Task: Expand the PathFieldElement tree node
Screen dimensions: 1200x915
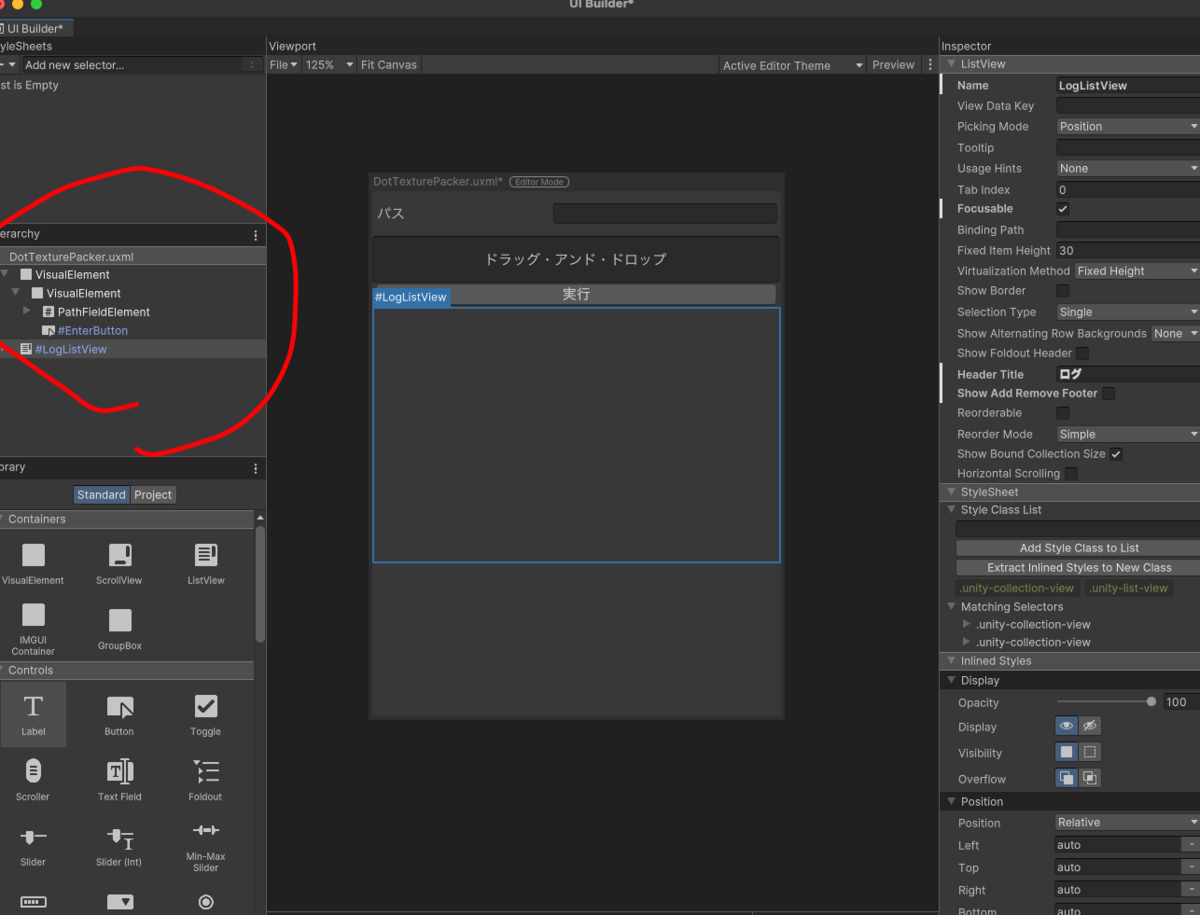Action: [28, 312]
